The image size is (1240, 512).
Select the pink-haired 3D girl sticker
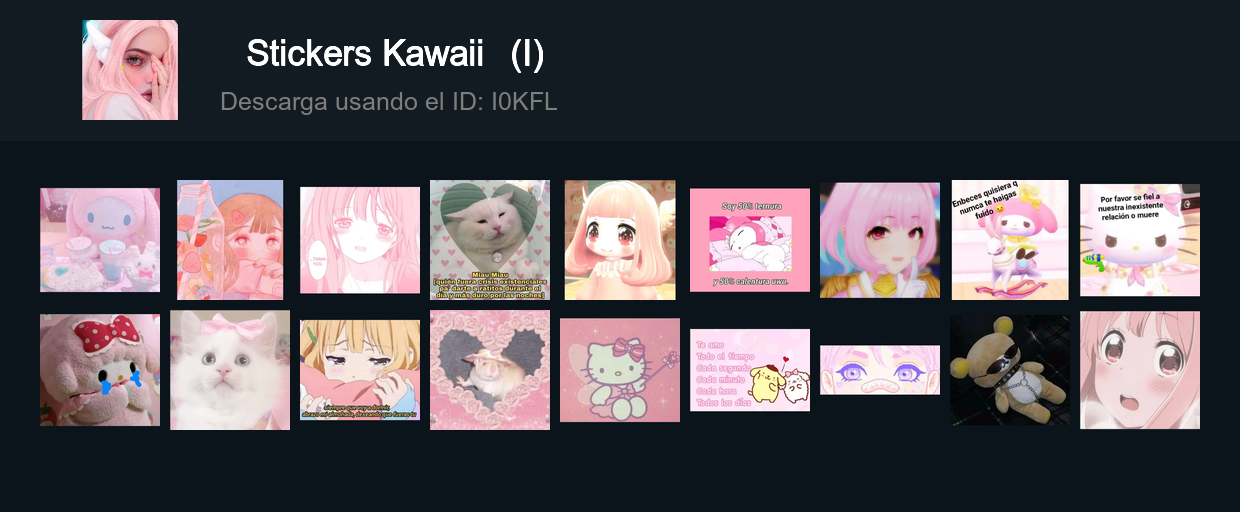click(880, 240)
